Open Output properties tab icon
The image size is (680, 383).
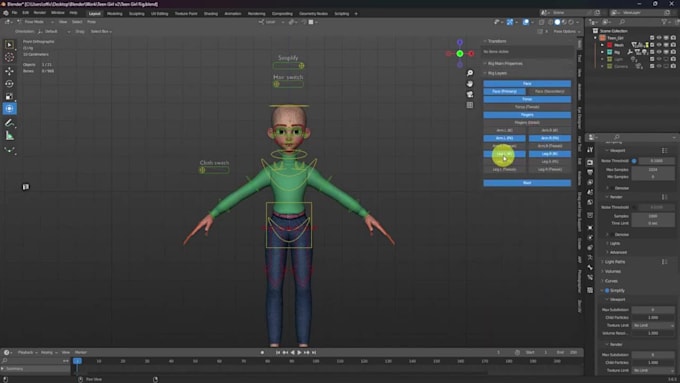pyautogui.click(x=590, y=172)
